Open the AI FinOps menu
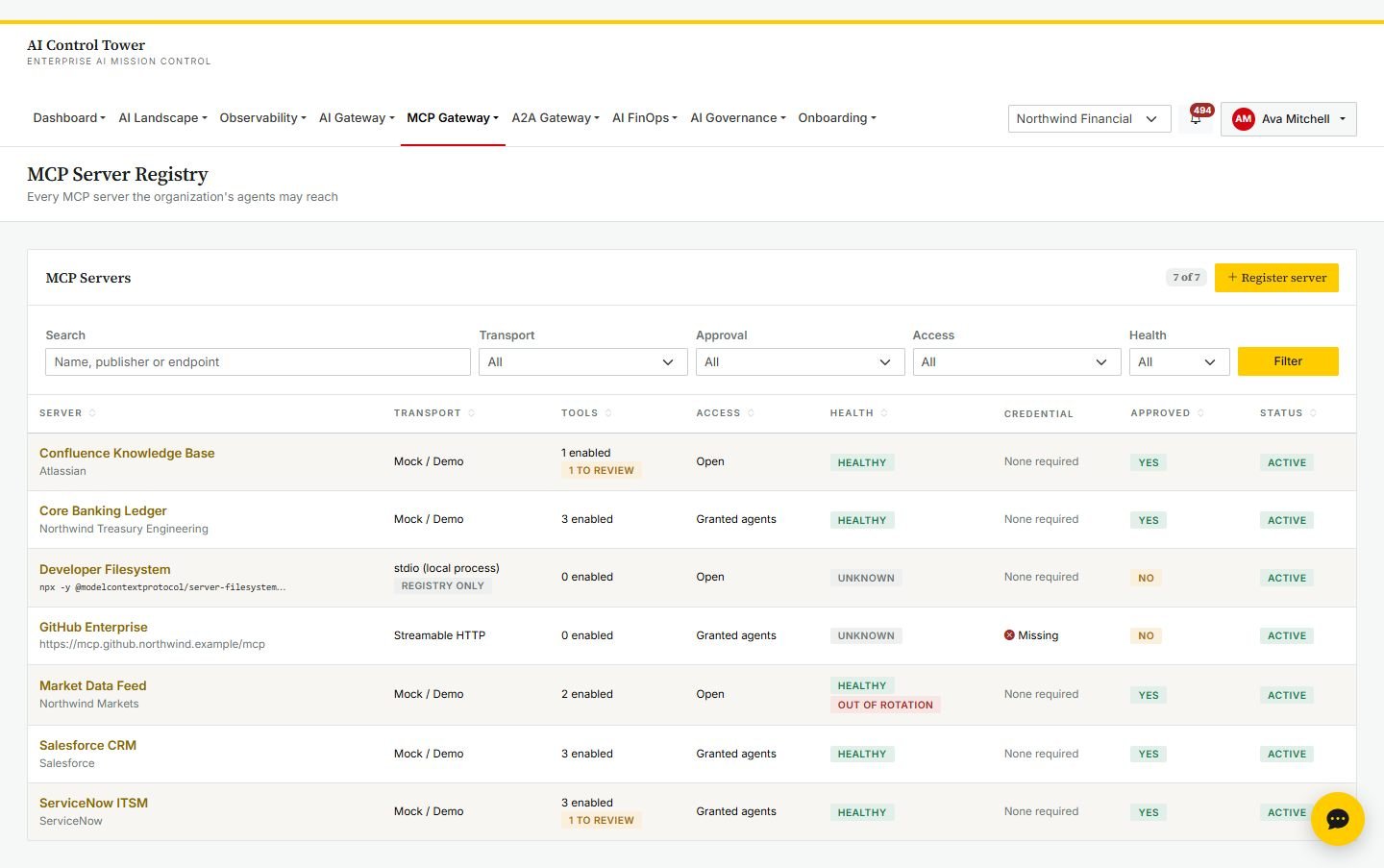This screenshot has width=1384, height=868. pyautogui.click(x=645, y=118)
